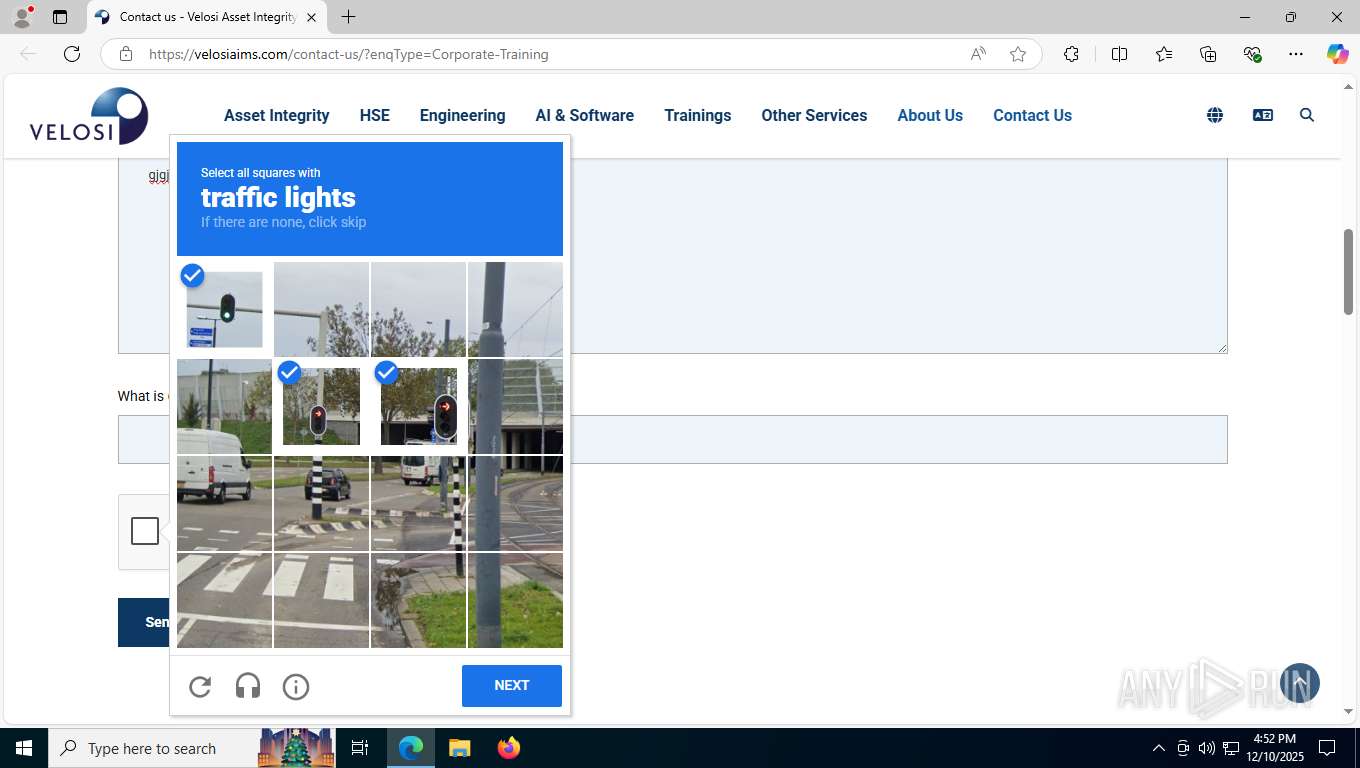Get an audio challenge via headphones icon
This screenshot has height=768, width=1360.
[x=248, y=686]
